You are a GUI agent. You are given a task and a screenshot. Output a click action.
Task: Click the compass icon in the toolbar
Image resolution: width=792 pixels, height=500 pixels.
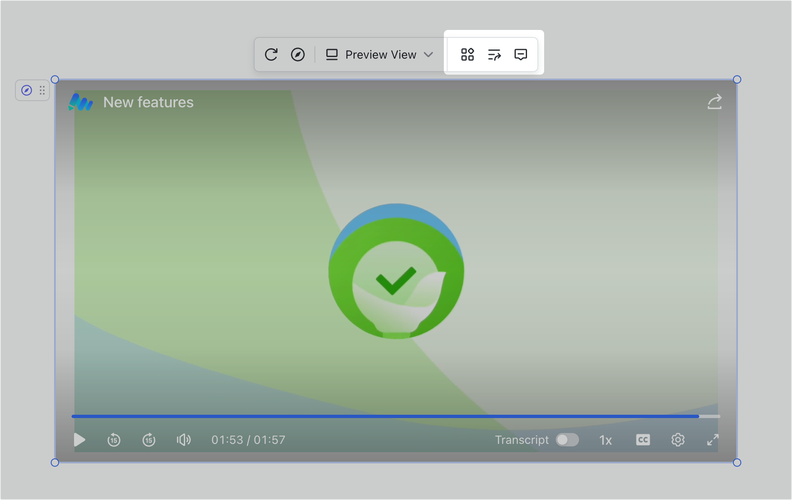point(297,55)
